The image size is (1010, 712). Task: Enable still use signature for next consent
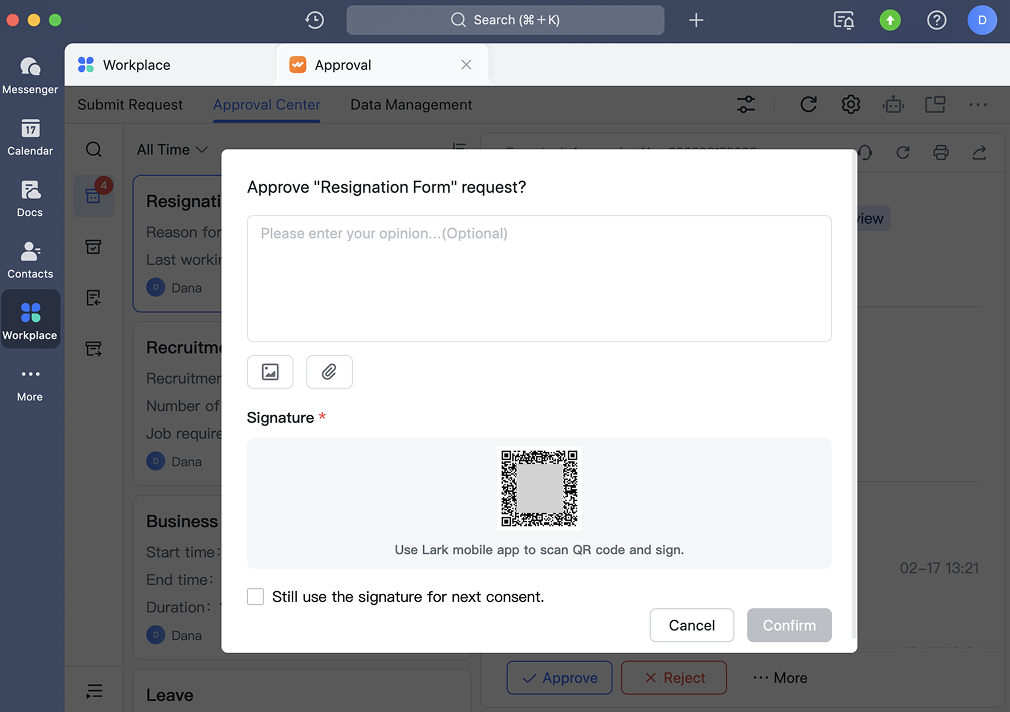click(256, 597)
